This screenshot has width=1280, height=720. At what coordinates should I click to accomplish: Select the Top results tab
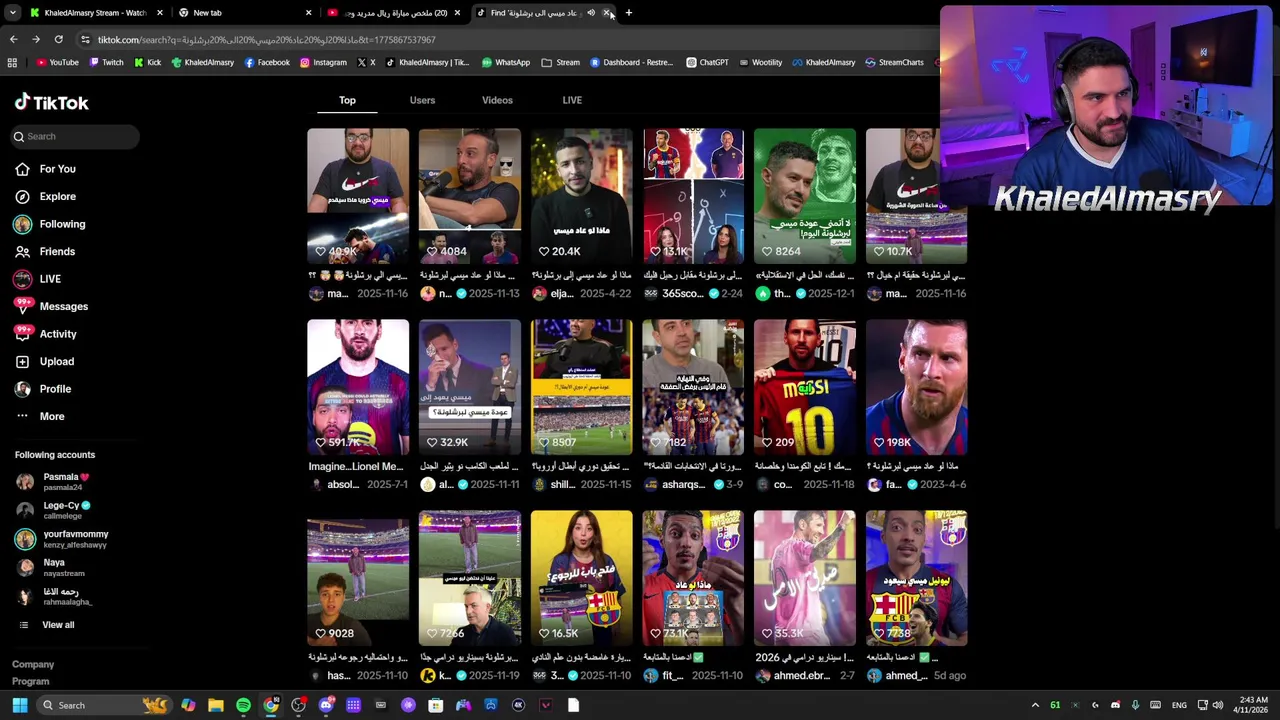tap(347, 100)
